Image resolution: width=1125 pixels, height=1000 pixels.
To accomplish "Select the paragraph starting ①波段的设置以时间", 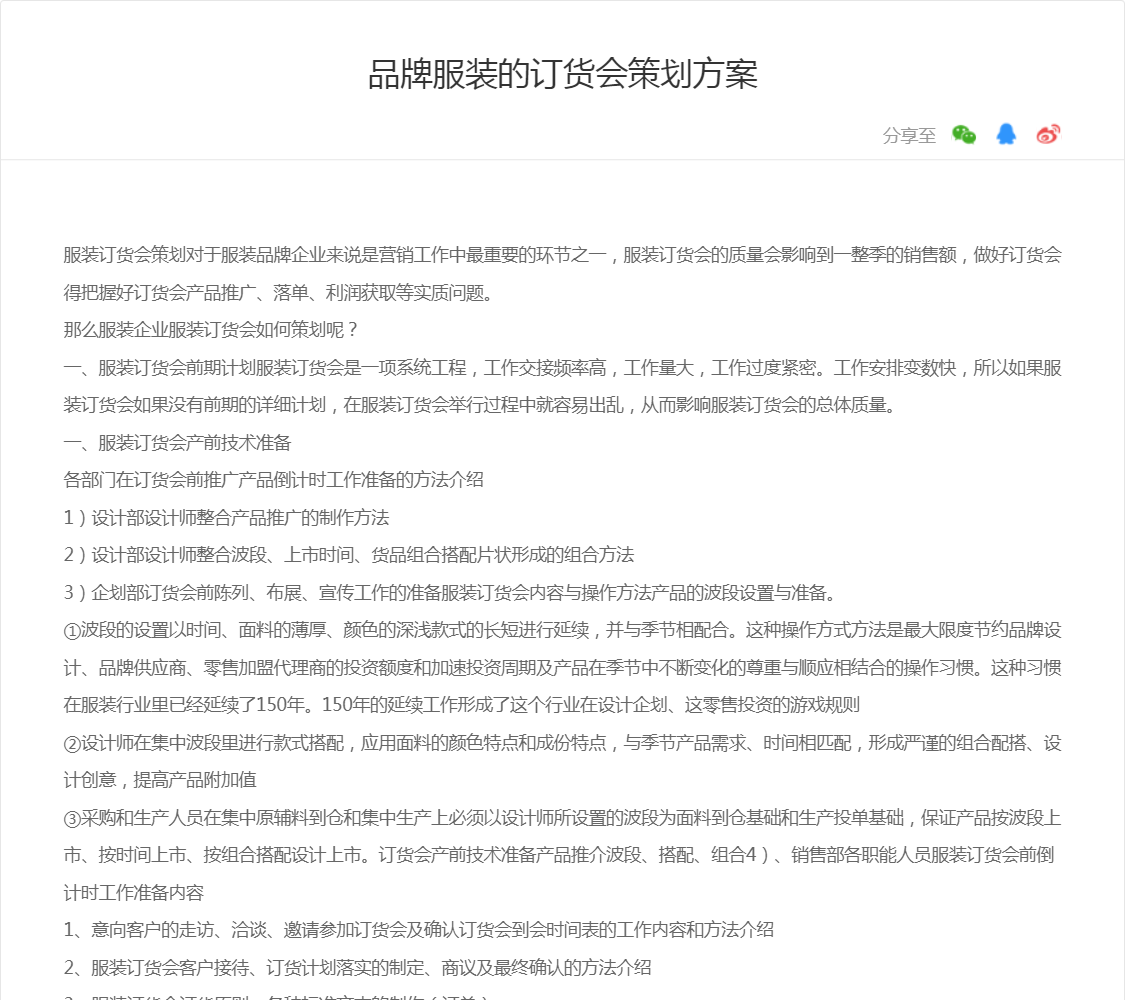I will [562, 668].
